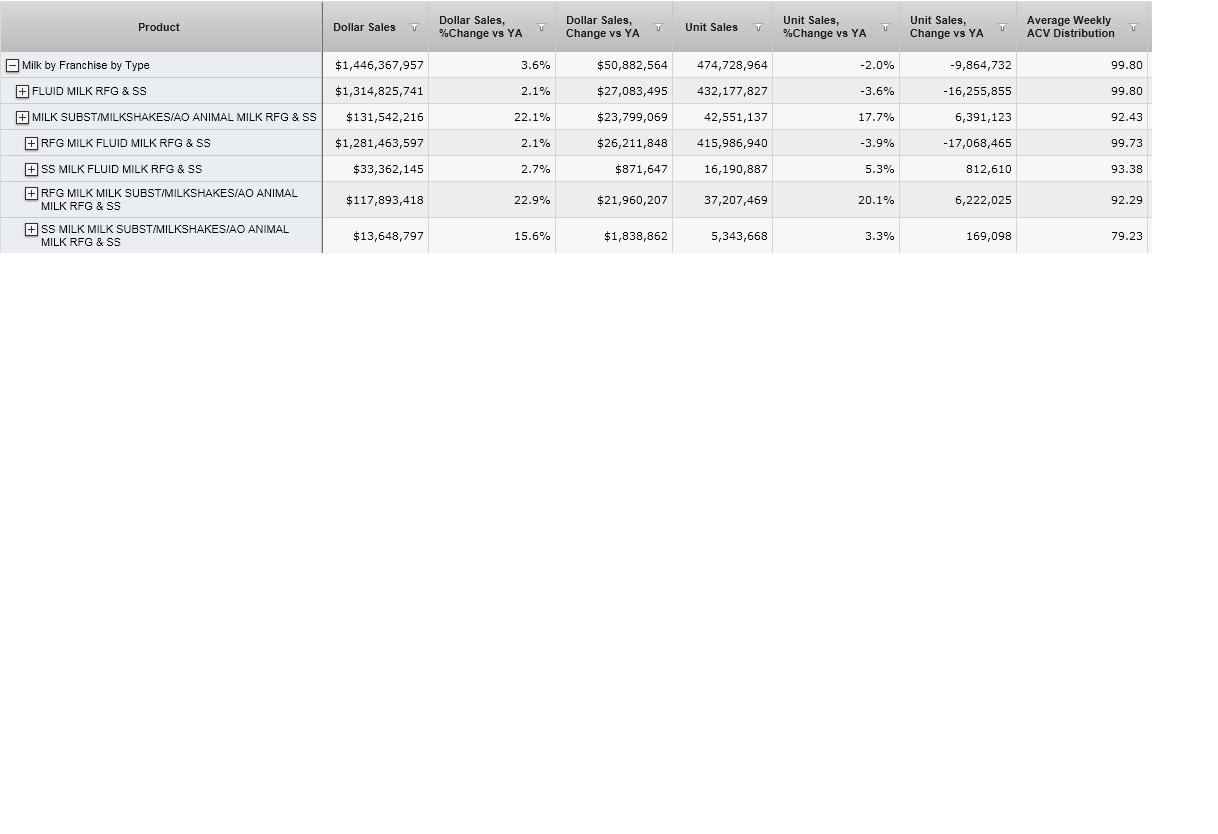Expand RFG MILK MILK SUBST/MILKSHAKES row
Viewport: 1218px width, 834px height.
pos(31,193)
